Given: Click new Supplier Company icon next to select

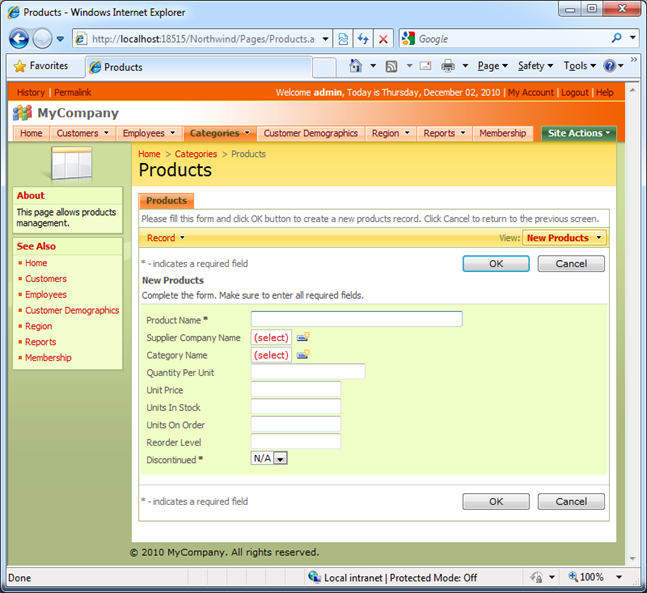Looking at the screenshot, I should coord(303,337).
